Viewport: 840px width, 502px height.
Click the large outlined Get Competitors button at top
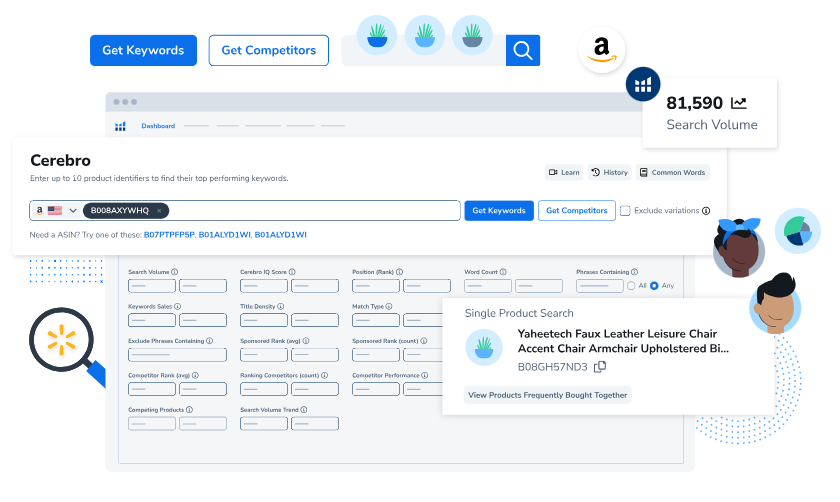[268, 50]
